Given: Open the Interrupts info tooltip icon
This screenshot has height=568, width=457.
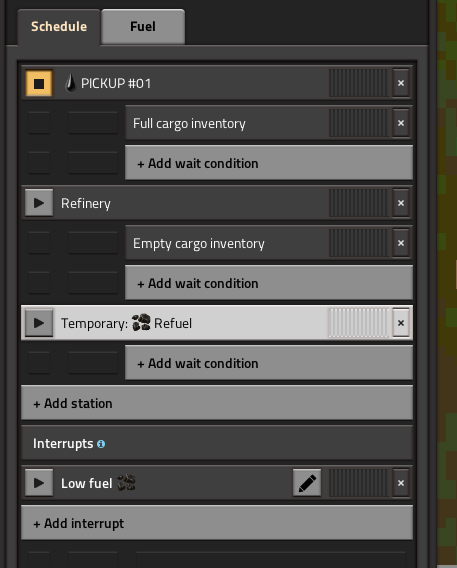Looking at the screenshot, I should [101, 444].
